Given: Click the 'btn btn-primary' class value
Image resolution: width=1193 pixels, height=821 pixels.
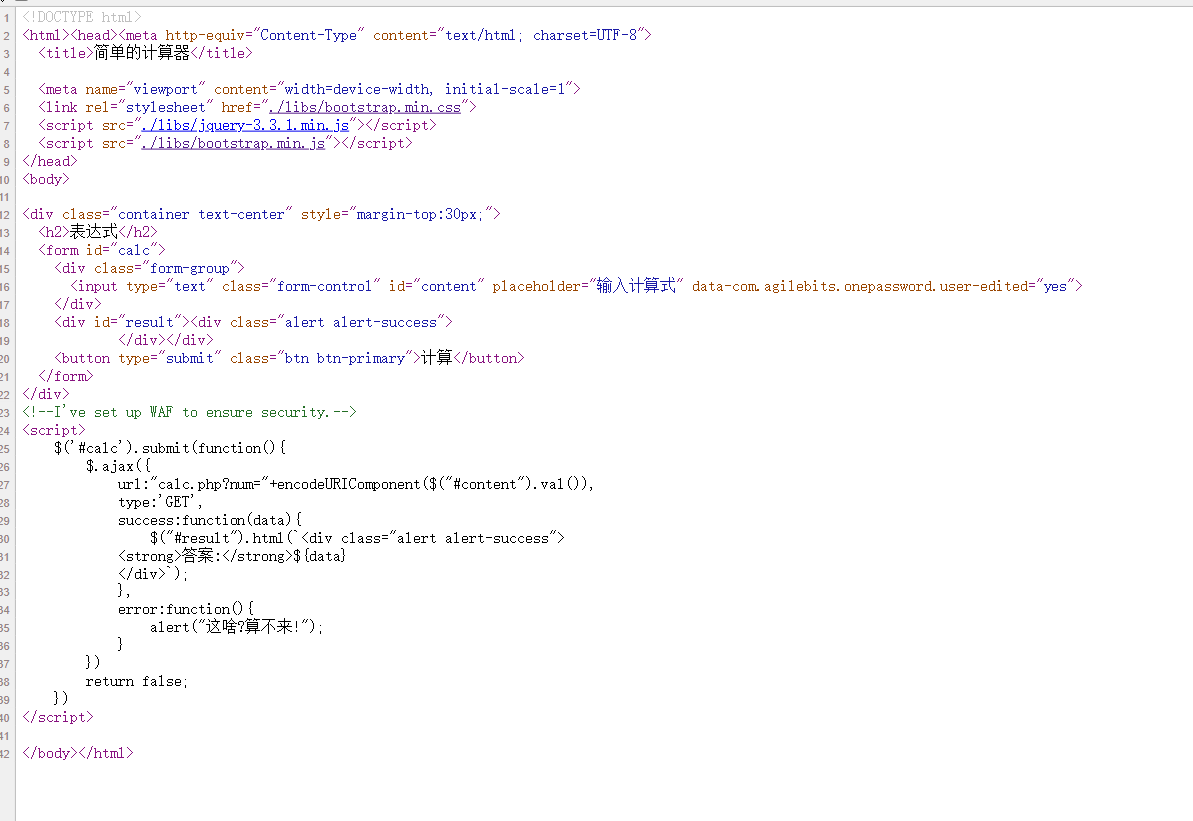Looking at the screenshot, I should click(x=345, y=358).
